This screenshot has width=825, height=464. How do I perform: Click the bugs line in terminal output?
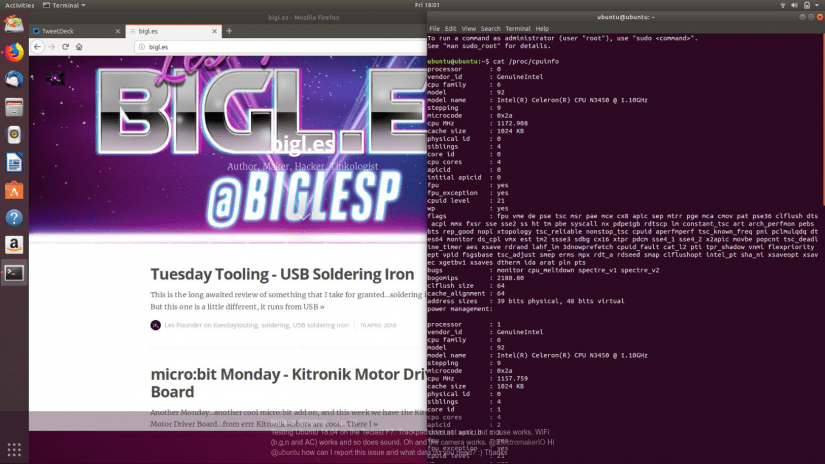(543, 270)
